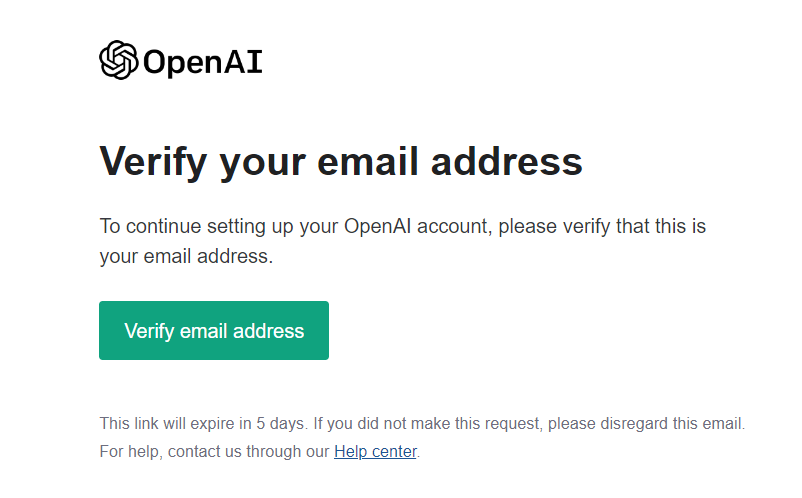Click the word "email" in the large heading
The image size is (802, 498).
[367, 162]
